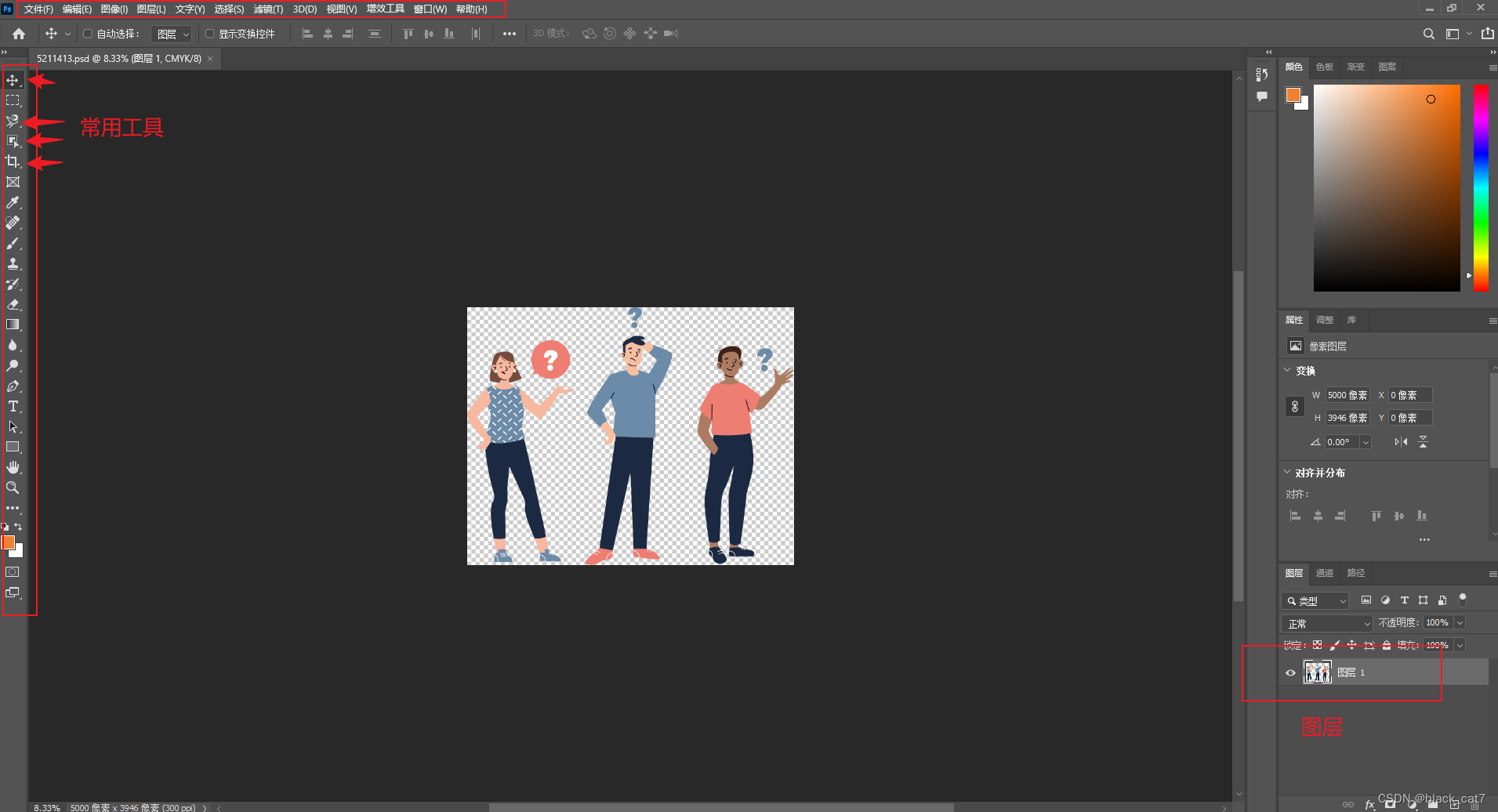The image size is (1498, 812).
Task: Select the Horizontal Type tool
Action: coord(13,406)
